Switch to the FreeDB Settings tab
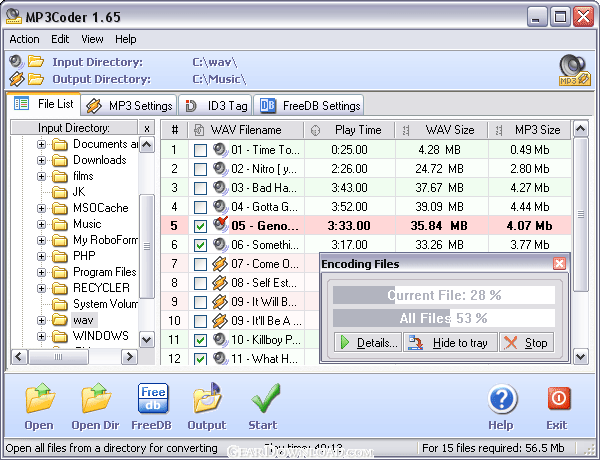This screenshot has width=600, height=460. point(309,106)
